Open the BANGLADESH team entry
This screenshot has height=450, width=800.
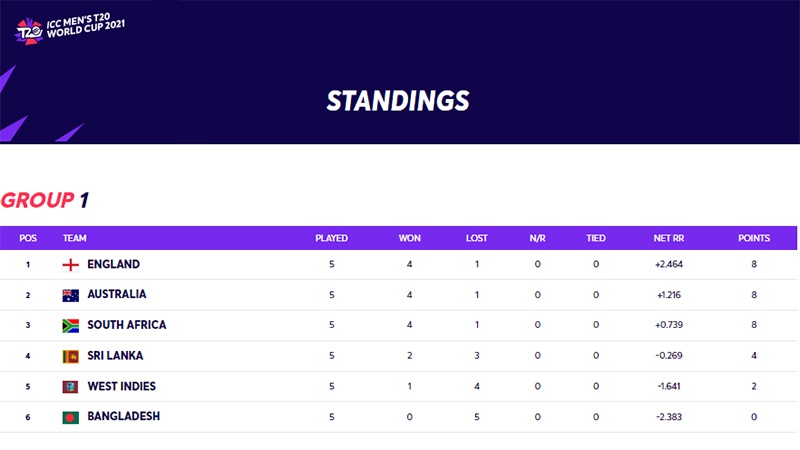point(124,417)
